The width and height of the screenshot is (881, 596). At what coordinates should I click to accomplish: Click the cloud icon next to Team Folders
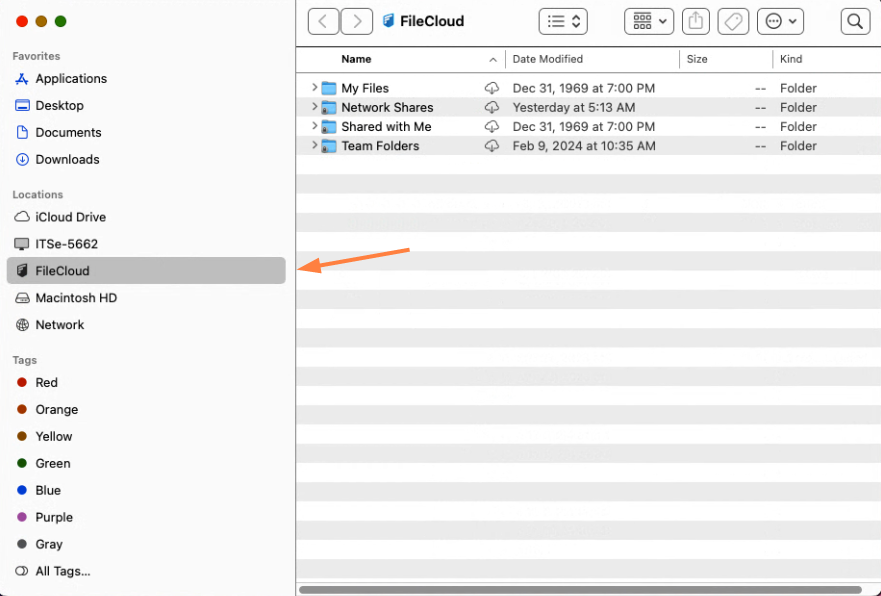click(491, 146)
